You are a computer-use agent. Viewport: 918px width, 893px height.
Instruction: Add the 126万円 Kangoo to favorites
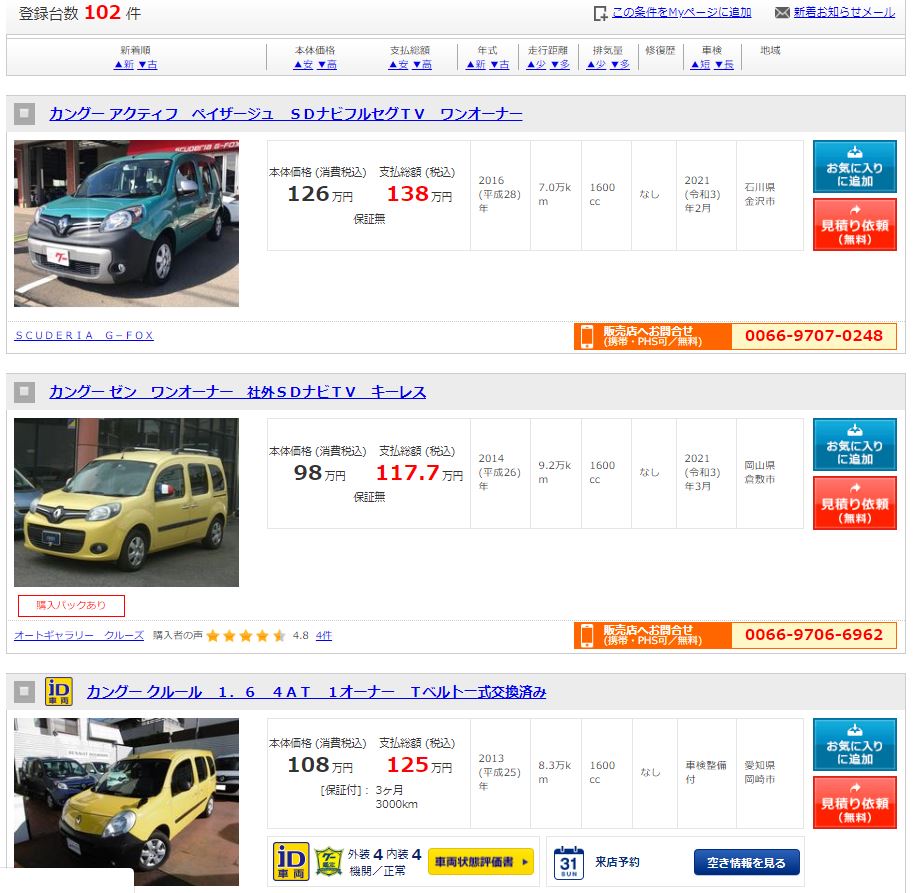click(x=855, y=166)
